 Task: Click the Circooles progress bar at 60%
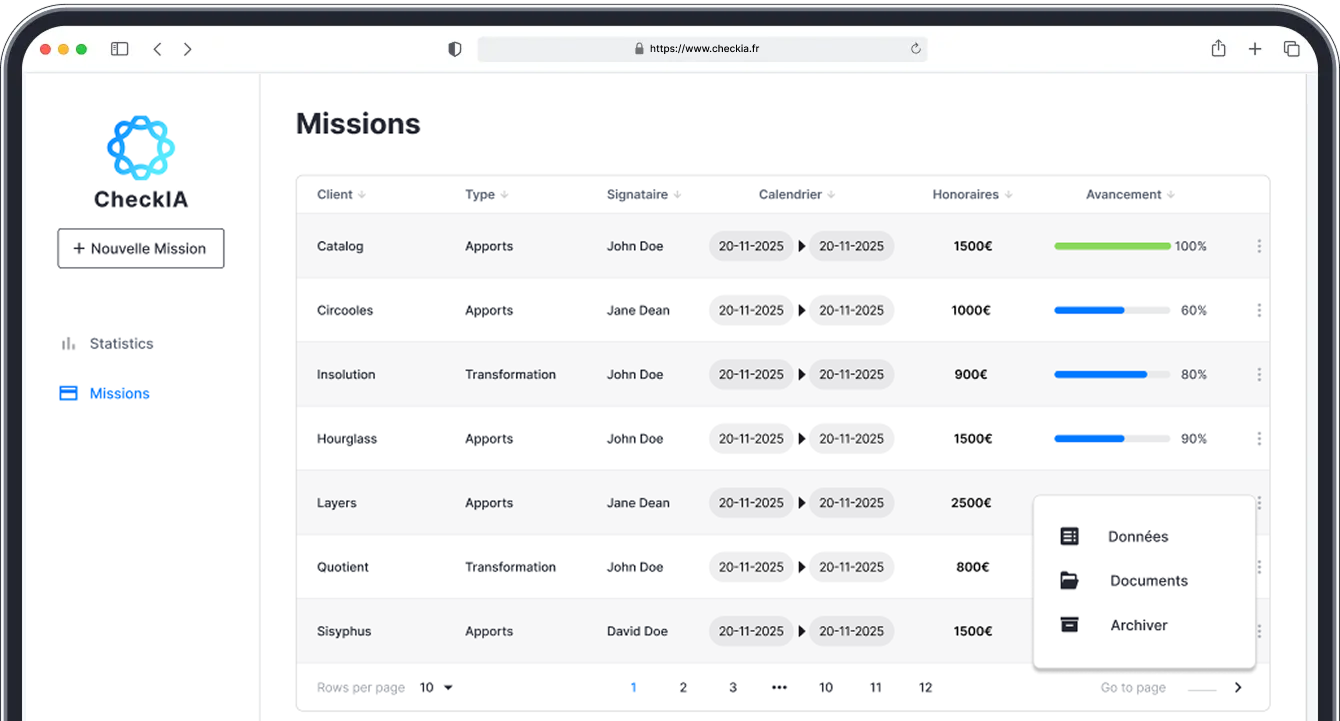tap(1111, 311)
